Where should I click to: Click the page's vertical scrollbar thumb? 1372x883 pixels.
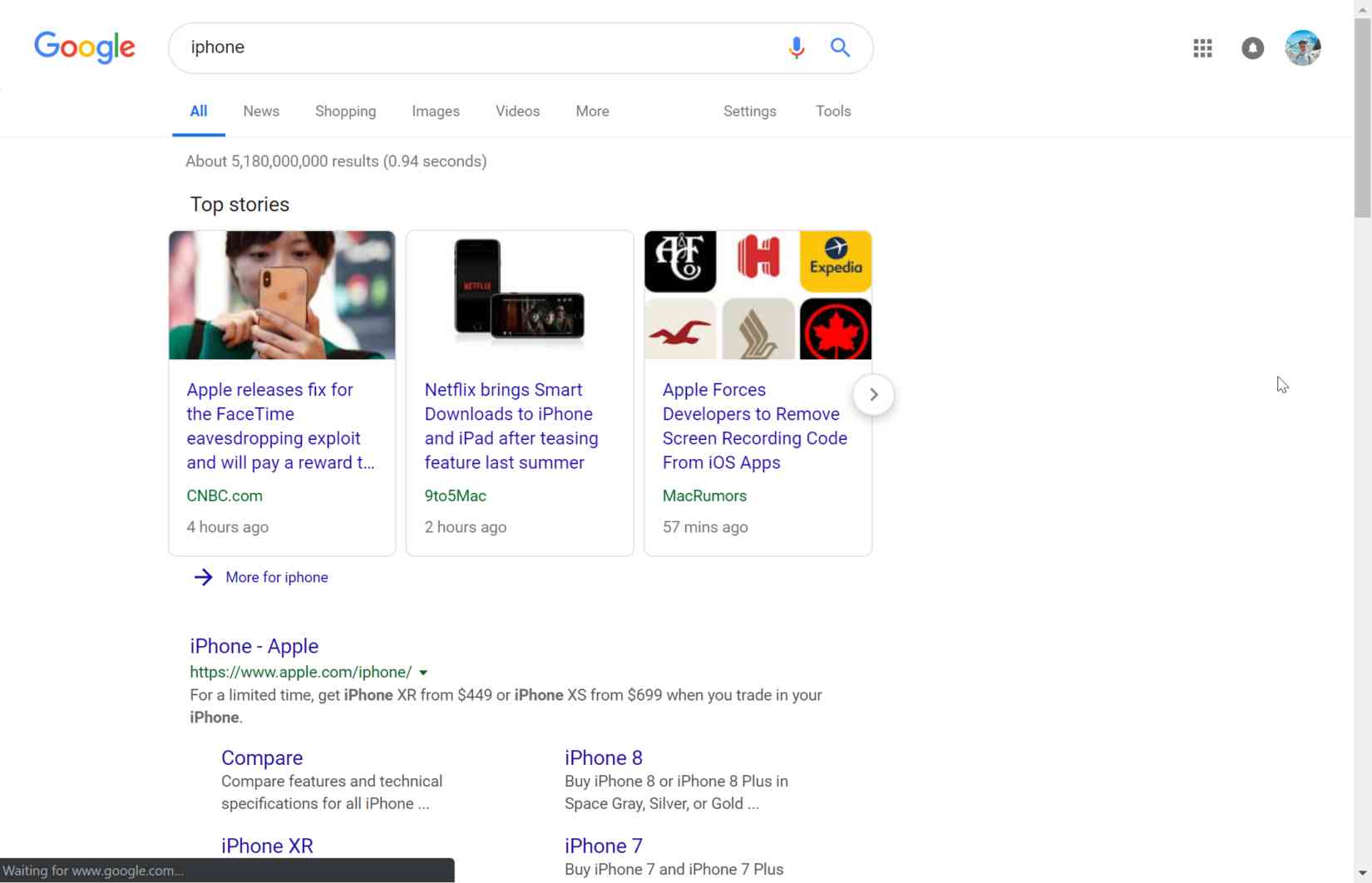[1362, 116]
